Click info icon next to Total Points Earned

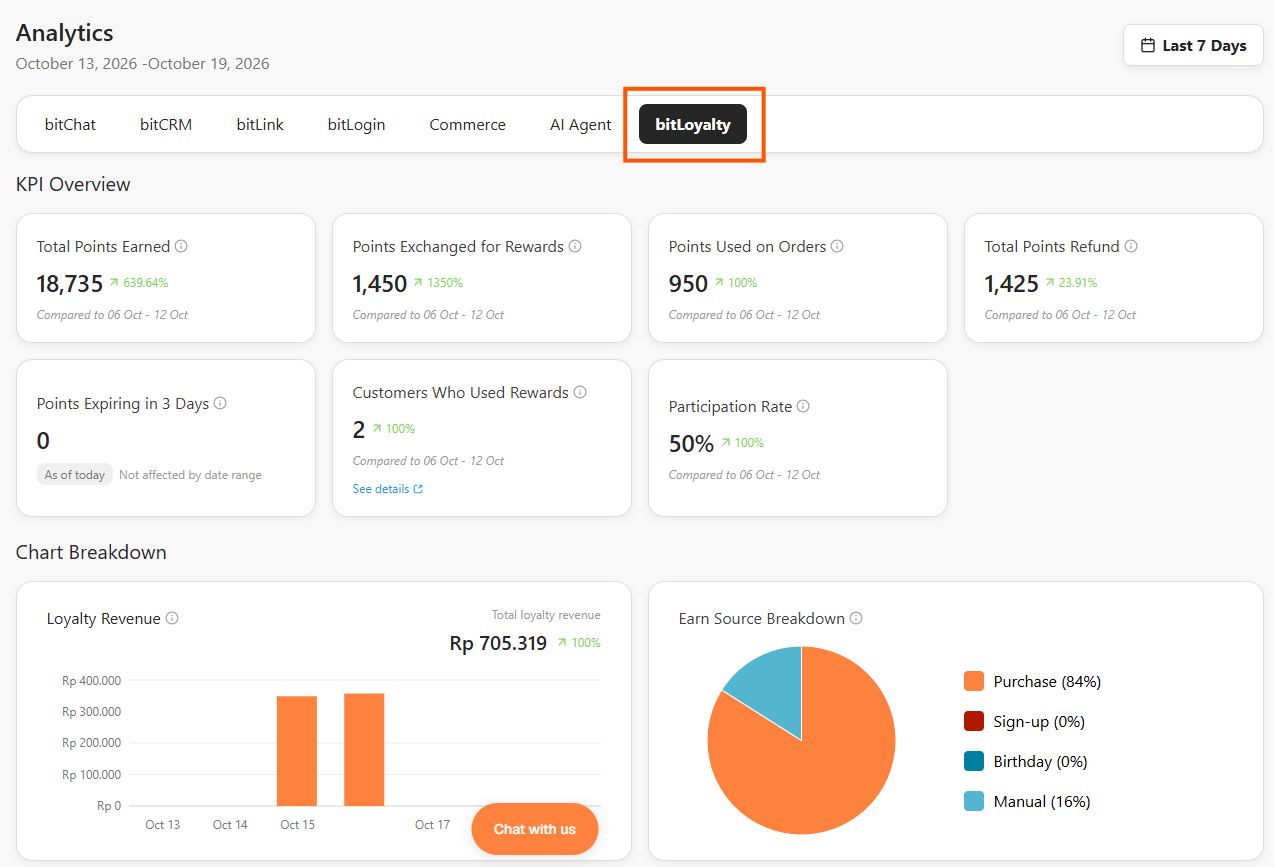(181, 246)
